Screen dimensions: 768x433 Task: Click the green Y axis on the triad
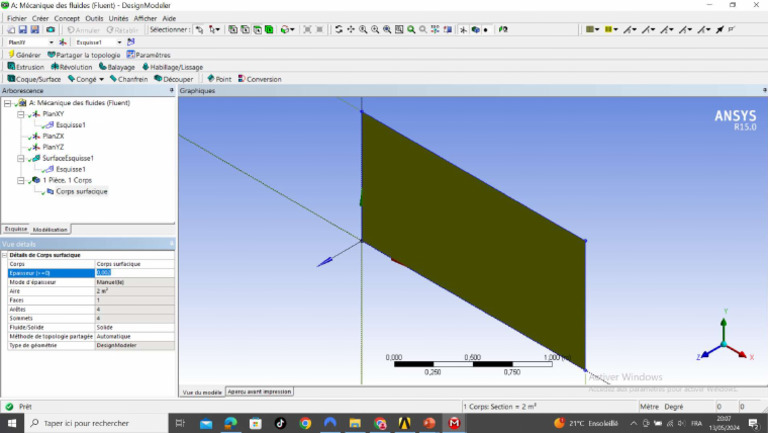tap(724, 326)
